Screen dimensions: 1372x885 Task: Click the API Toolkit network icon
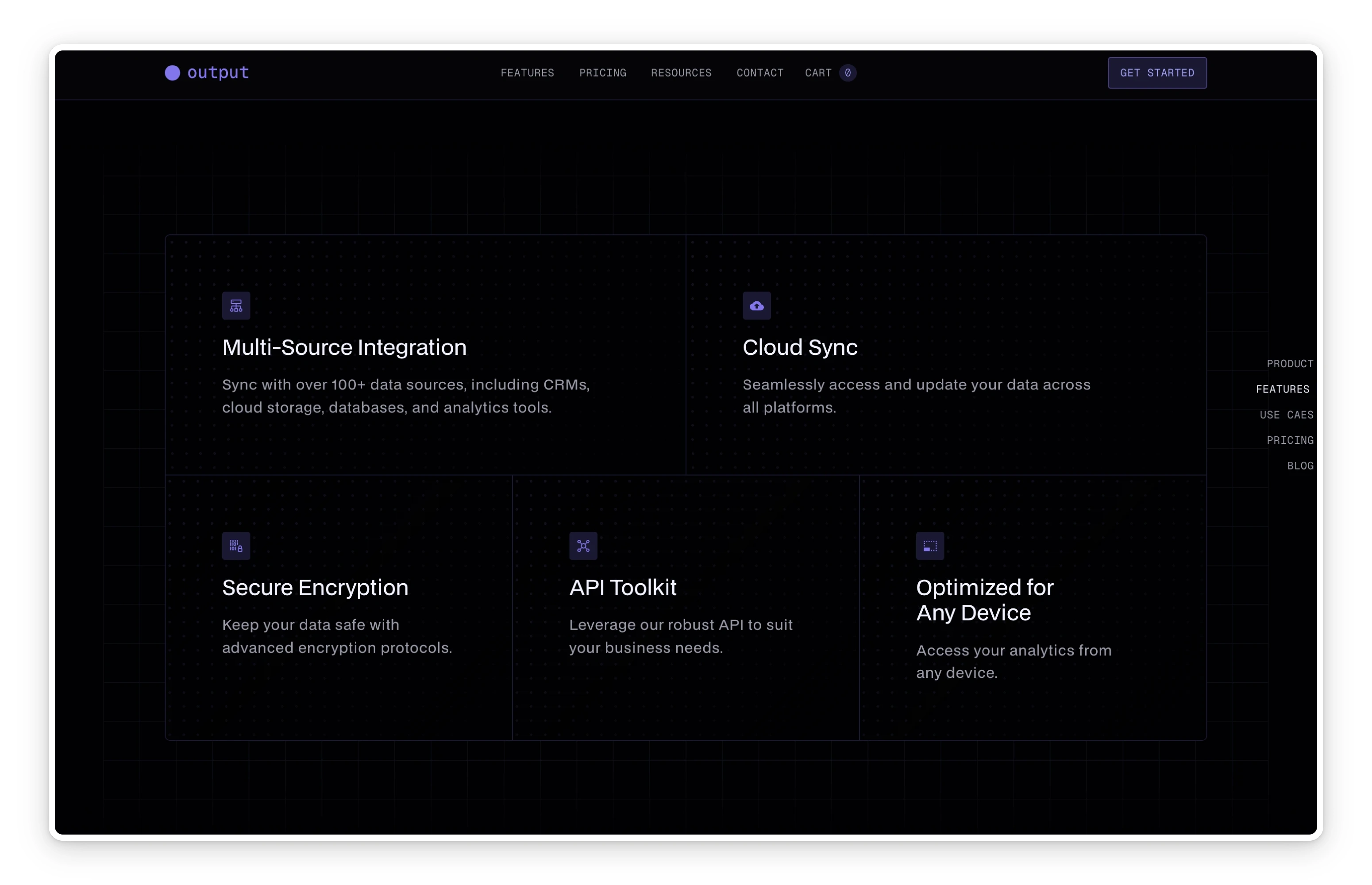(x=583, y=546)
